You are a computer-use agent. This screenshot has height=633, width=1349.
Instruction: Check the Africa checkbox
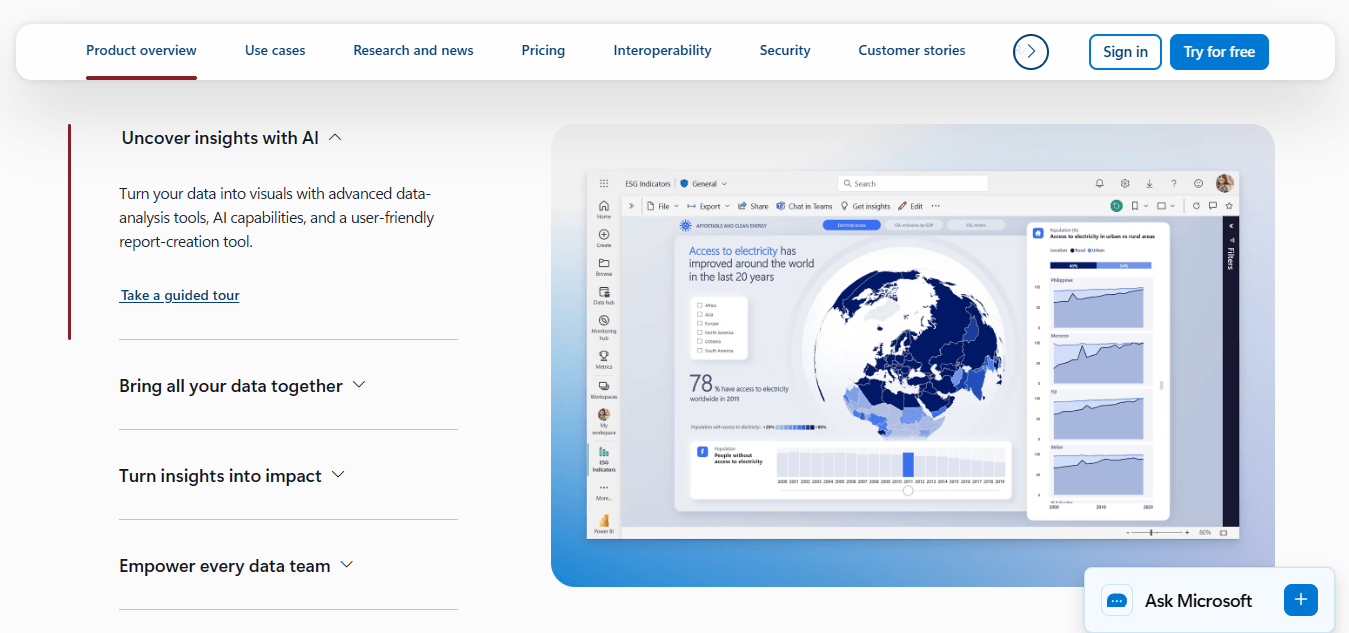(699, 305)
